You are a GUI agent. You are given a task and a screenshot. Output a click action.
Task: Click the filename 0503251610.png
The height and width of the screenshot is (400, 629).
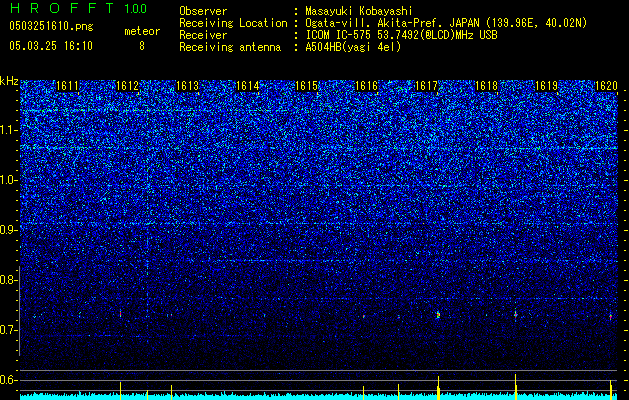pos(51,26)
